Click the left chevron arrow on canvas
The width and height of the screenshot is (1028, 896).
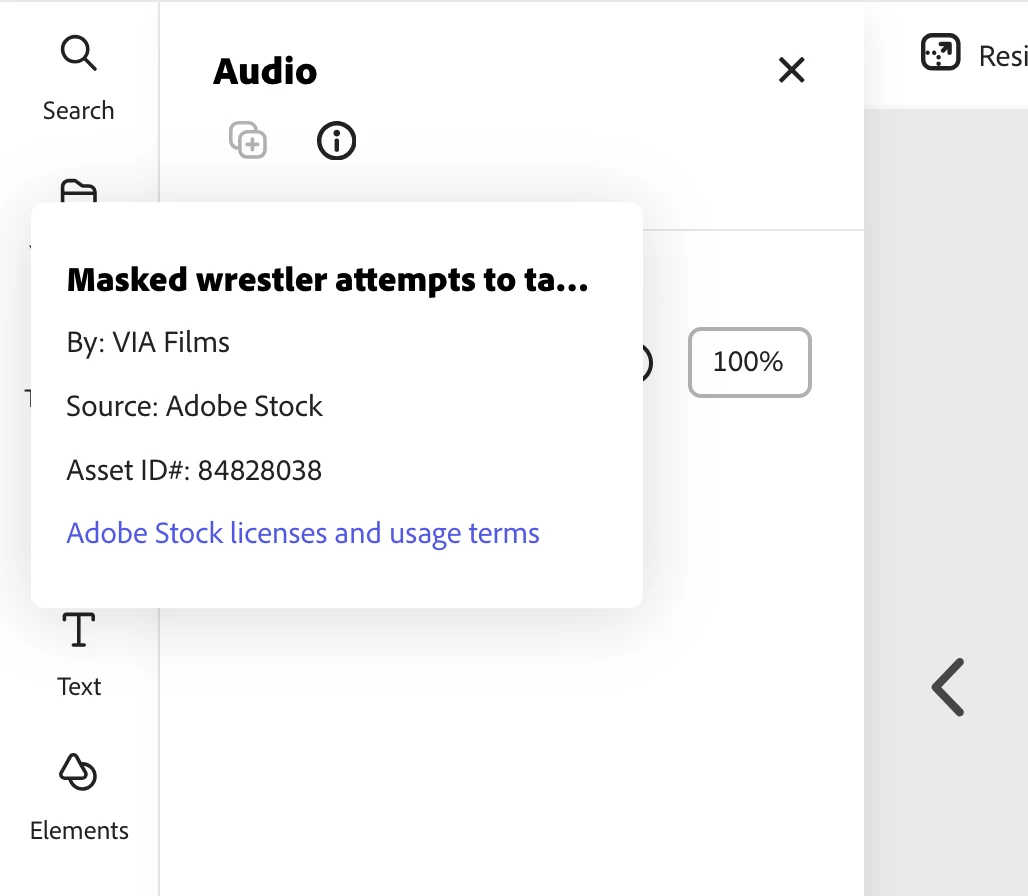(948, 687)
